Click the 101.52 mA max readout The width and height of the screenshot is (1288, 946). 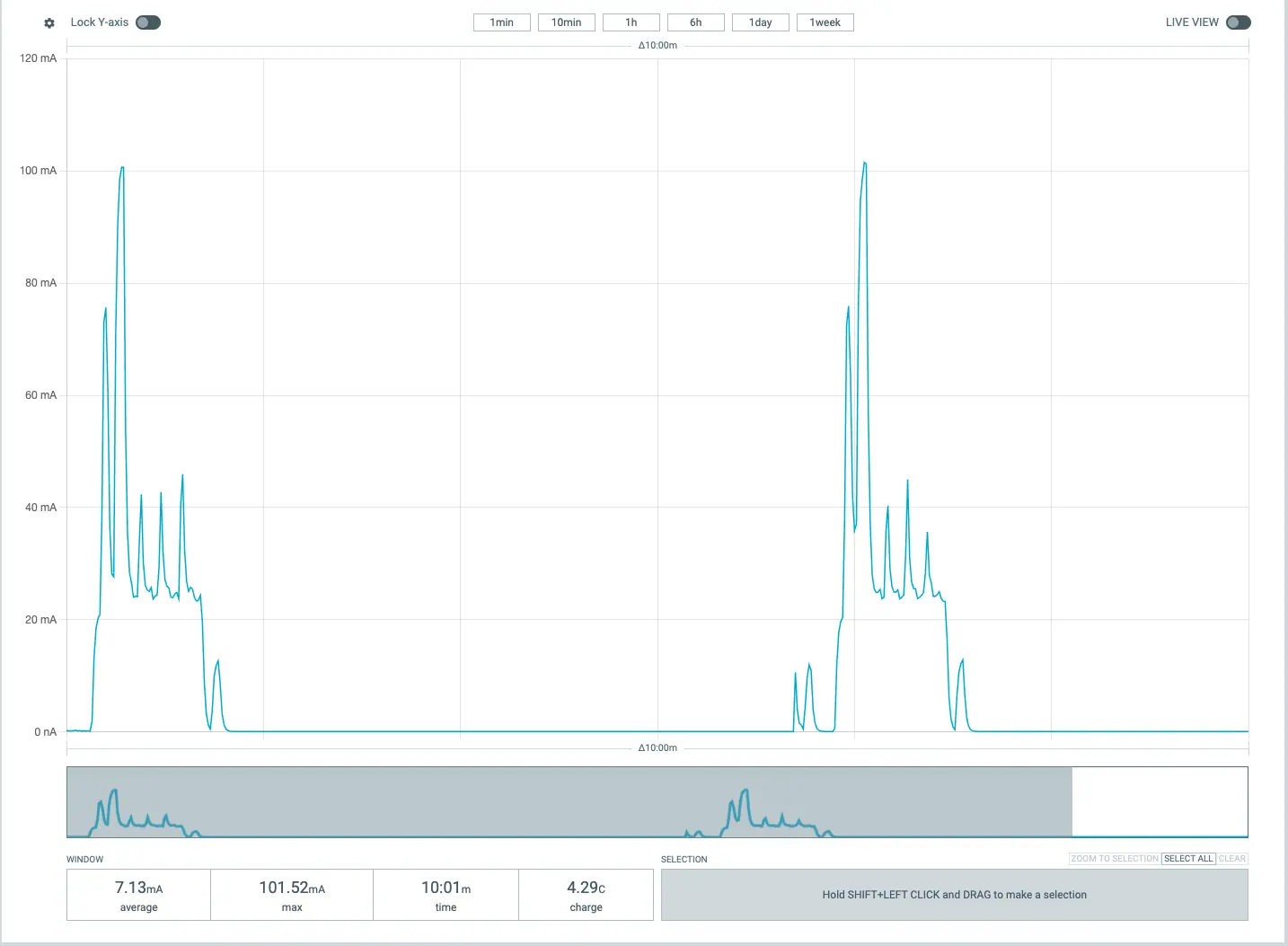point(292,895)
